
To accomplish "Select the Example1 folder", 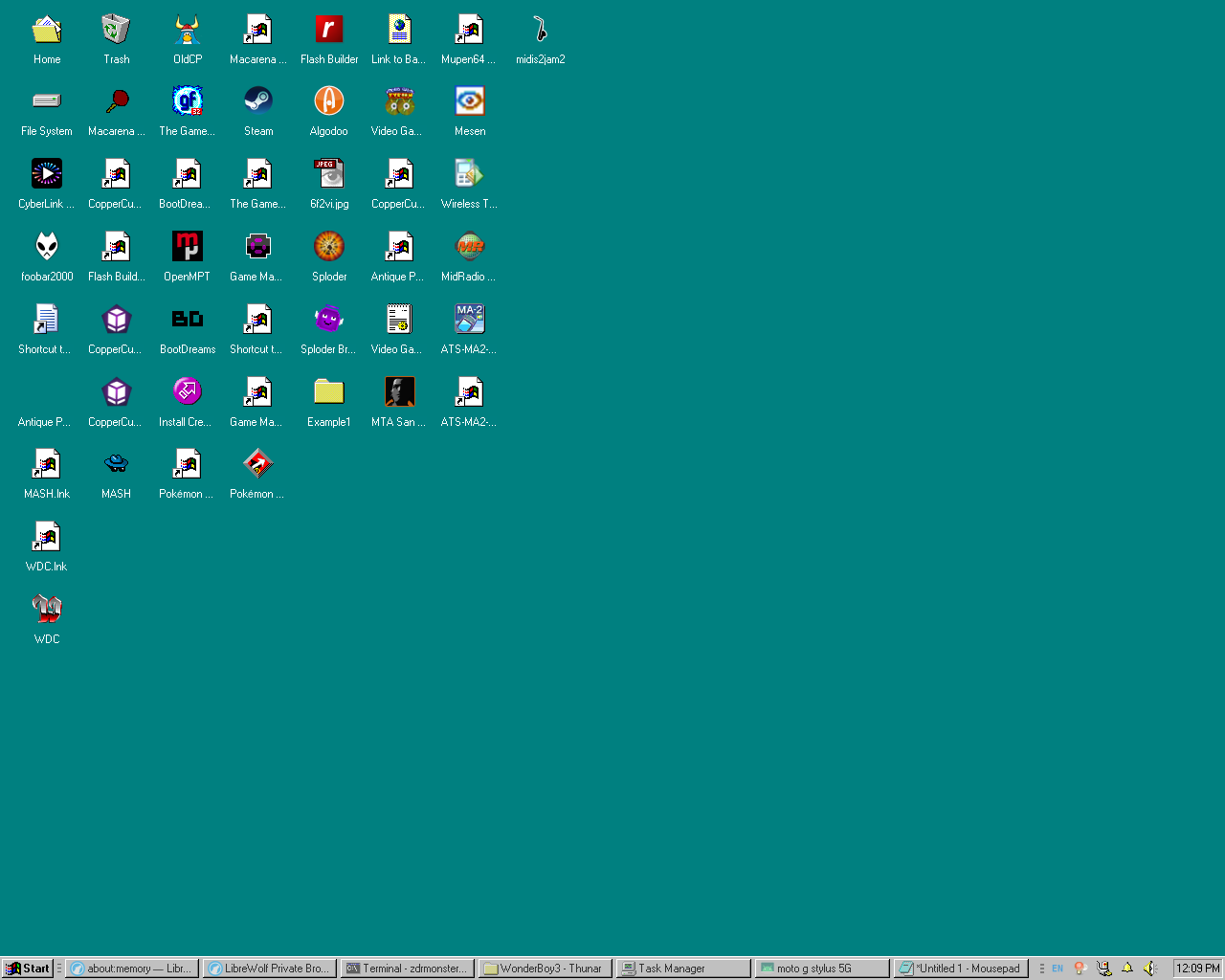I will (328, 392).
